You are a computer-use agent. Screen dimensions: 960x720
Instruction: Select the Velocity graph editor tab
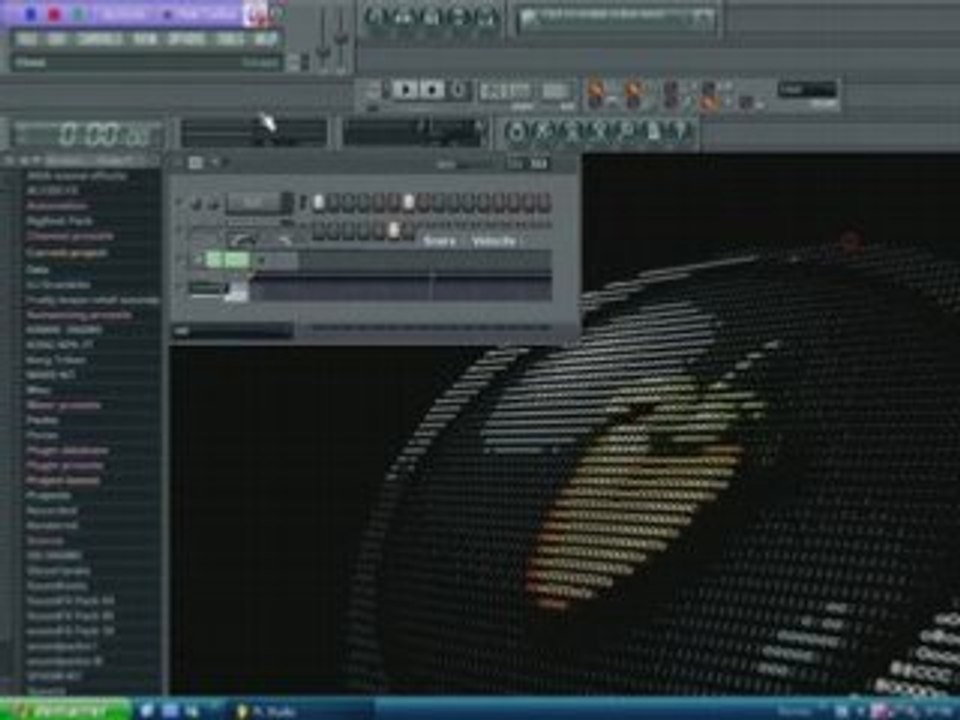tap(493, 242)
